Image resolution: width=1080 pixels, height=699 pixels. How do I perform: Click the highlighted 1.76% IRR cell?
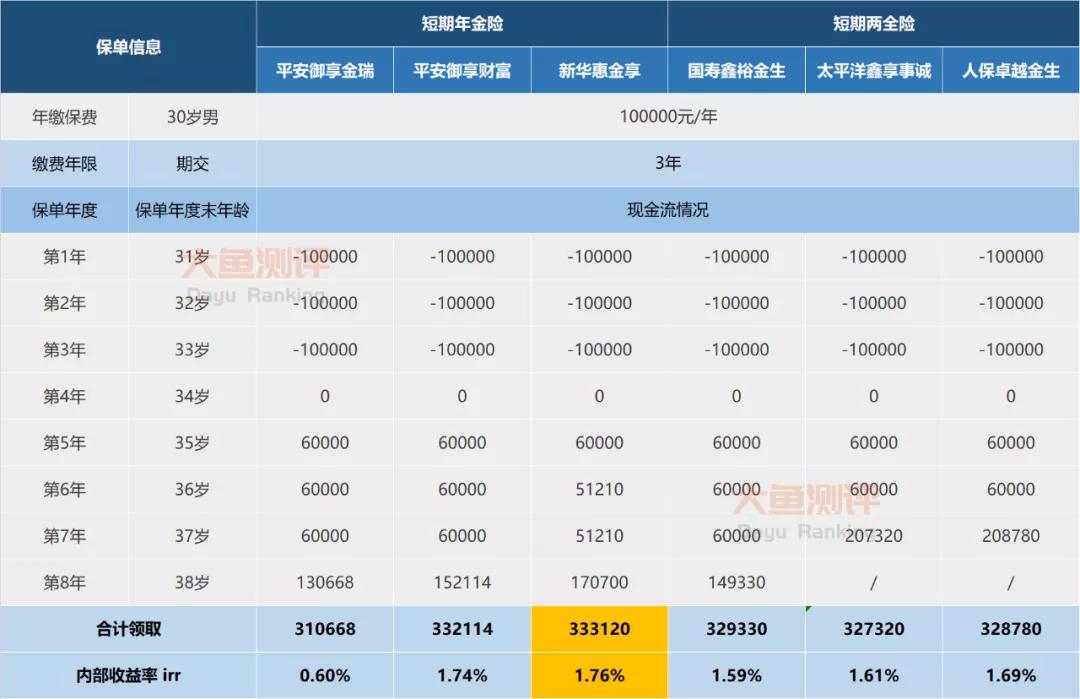coord(599,675)
